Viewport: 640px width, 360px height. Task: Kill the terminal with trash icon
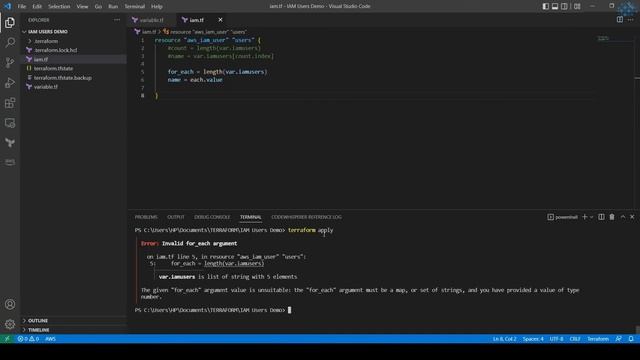[612, 217]
